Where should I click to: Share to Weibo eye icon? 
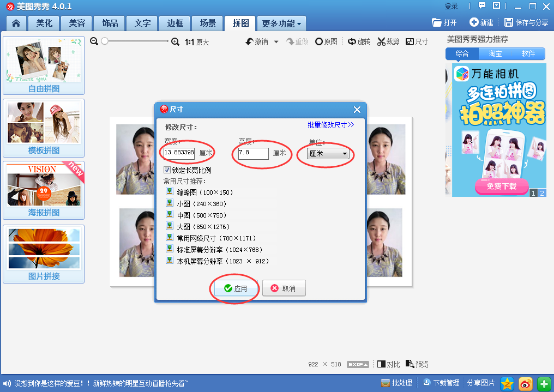525,384
